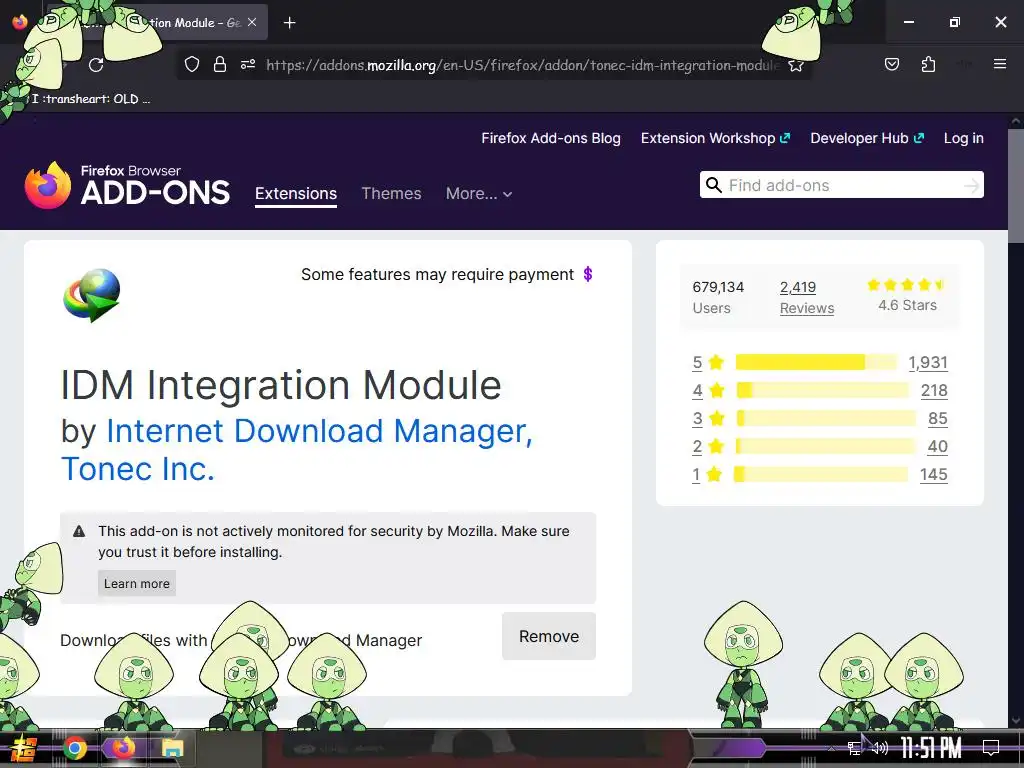This screenshot has height=768, width=1024.
Task: Click the purple dollar payment icon
Action: point(588,274)
